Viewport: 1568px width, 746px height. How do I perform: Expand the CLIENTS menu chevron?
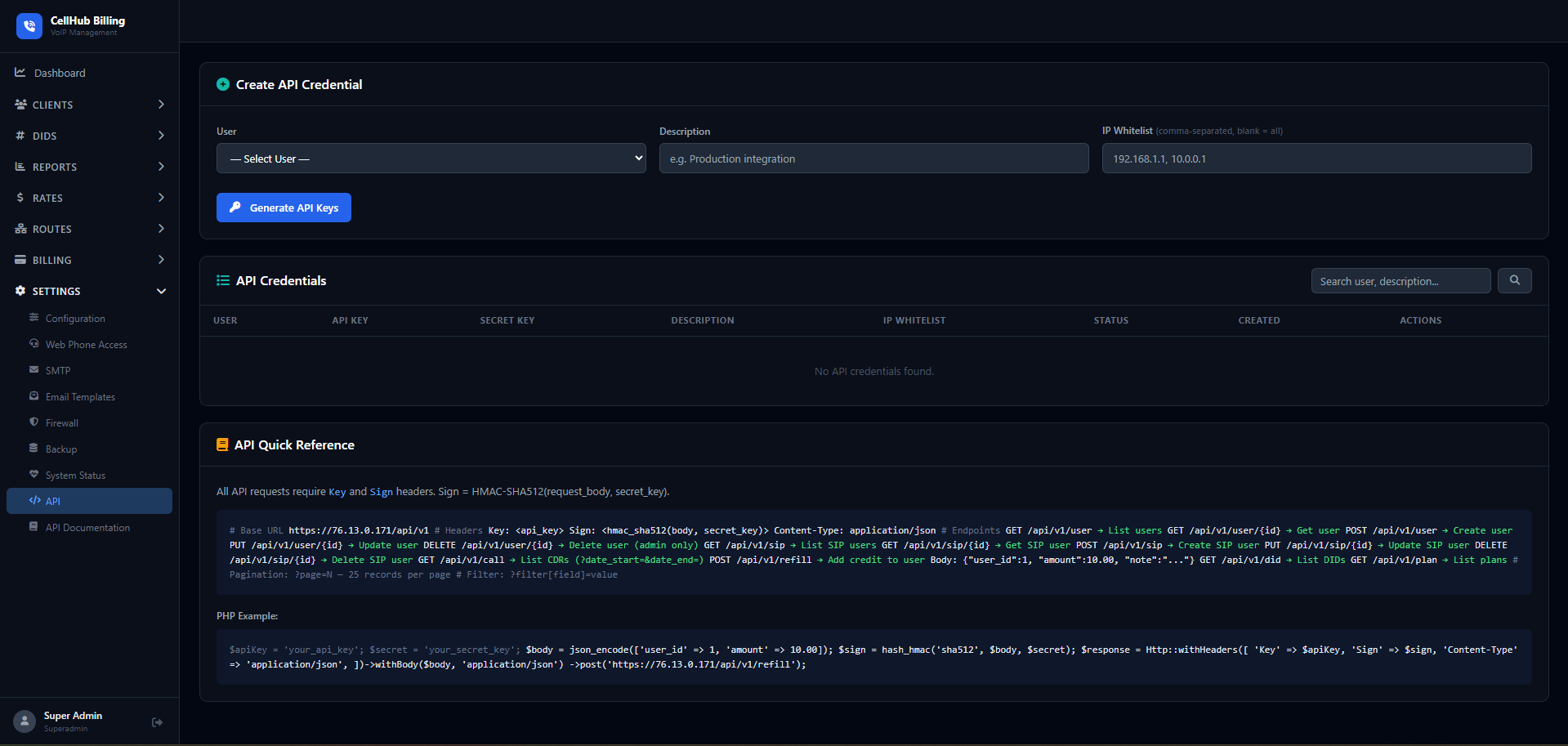click(161, 105)
